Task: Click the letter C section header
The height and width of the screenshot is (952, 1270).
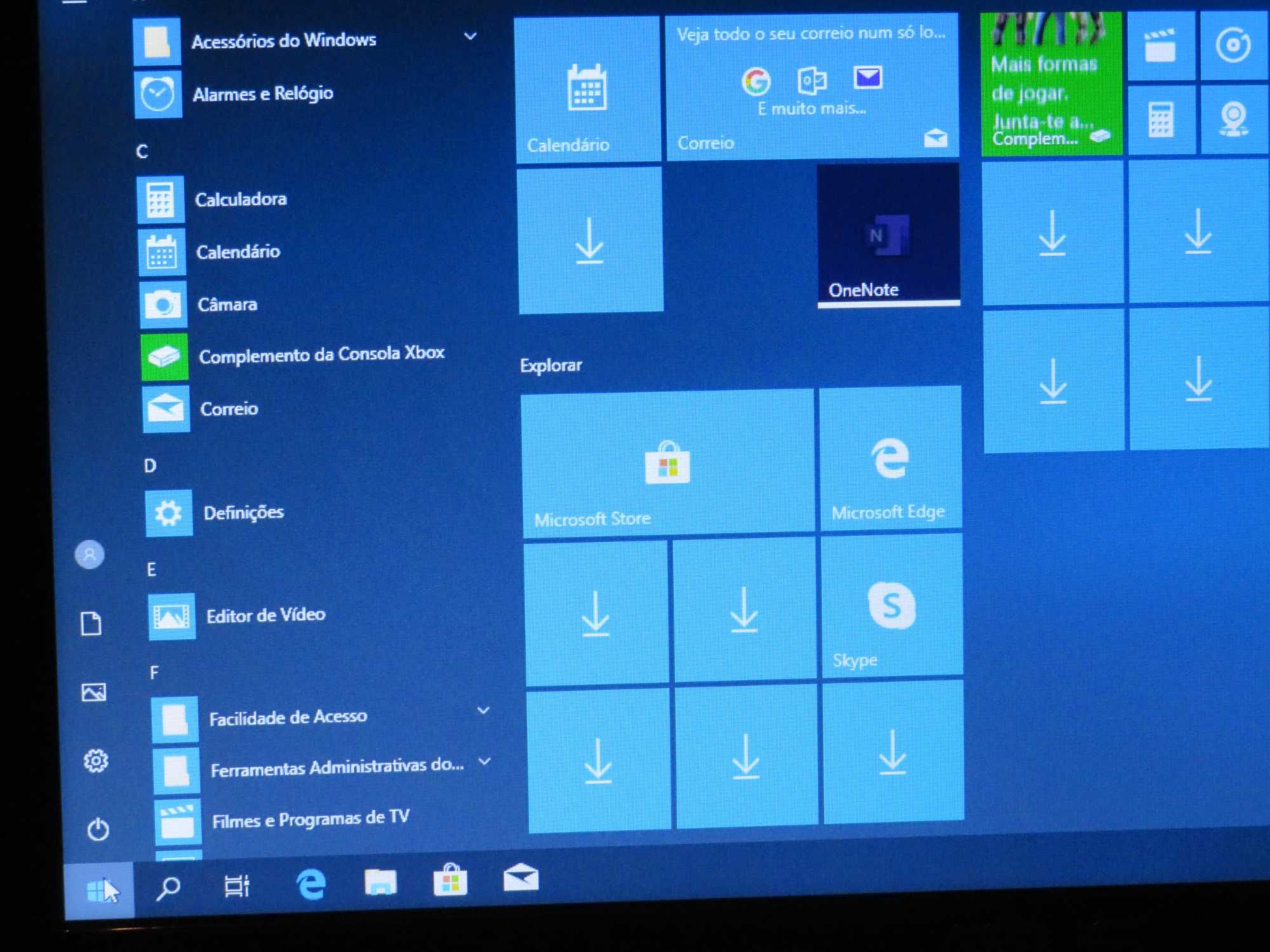Action: (142, 152)
